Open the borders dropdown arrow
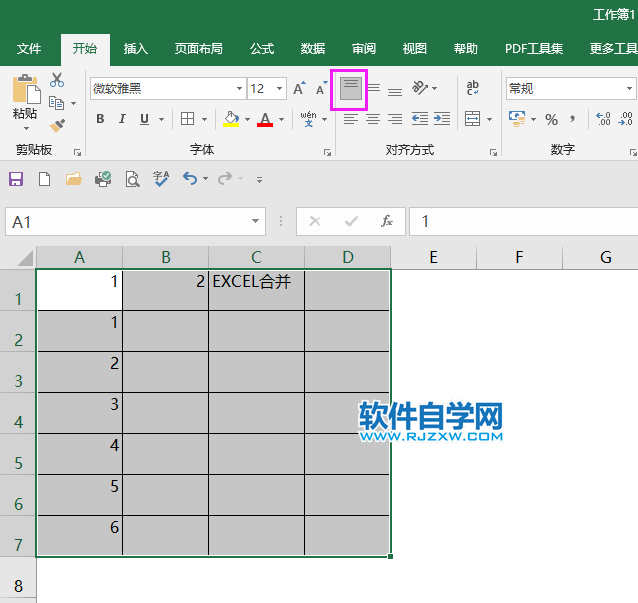 point(205,119)
